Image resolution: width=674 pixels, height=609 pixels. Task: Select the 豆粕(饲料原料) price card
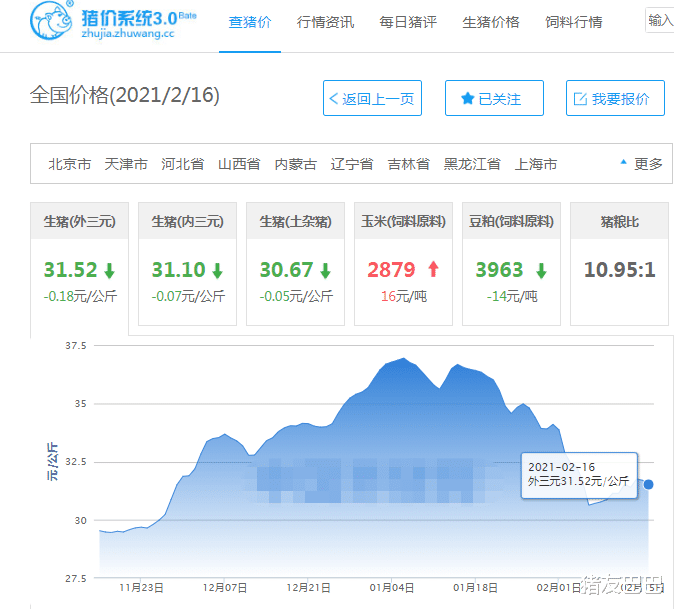[x=511, y=264]
